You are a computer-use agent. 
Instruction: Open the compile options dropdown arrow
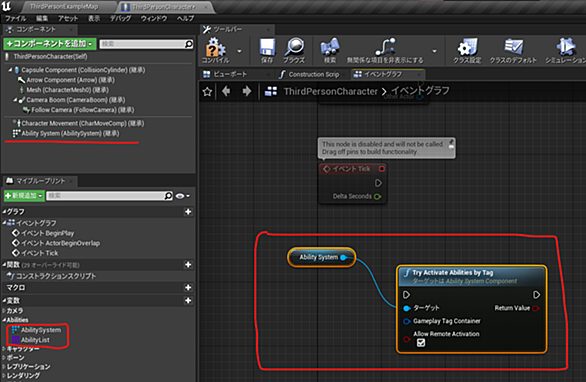pyautogui.click(x=239, y=51)
